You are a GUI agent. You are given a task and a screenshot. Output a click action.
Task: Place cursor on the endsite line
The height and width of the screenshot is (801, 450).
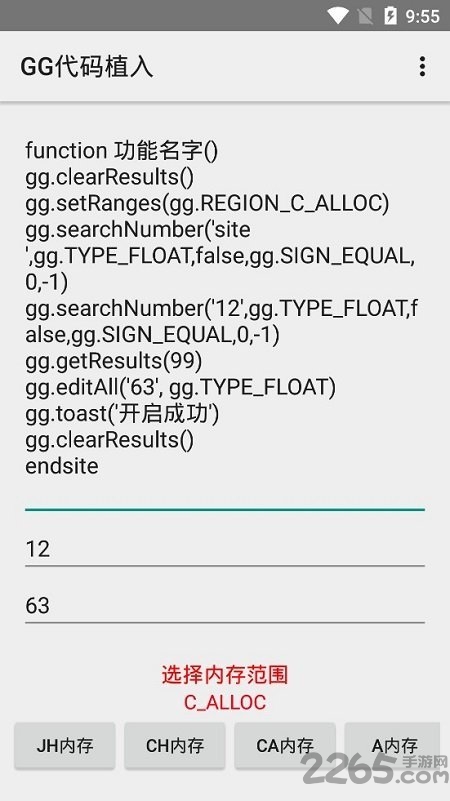[62, 466]
